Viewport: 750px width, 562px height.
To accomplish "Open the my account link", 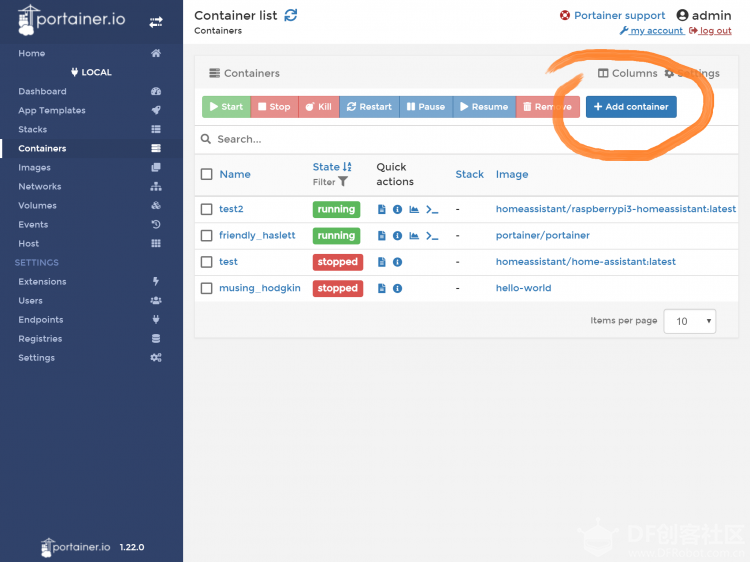I will (x=652, y=31).
